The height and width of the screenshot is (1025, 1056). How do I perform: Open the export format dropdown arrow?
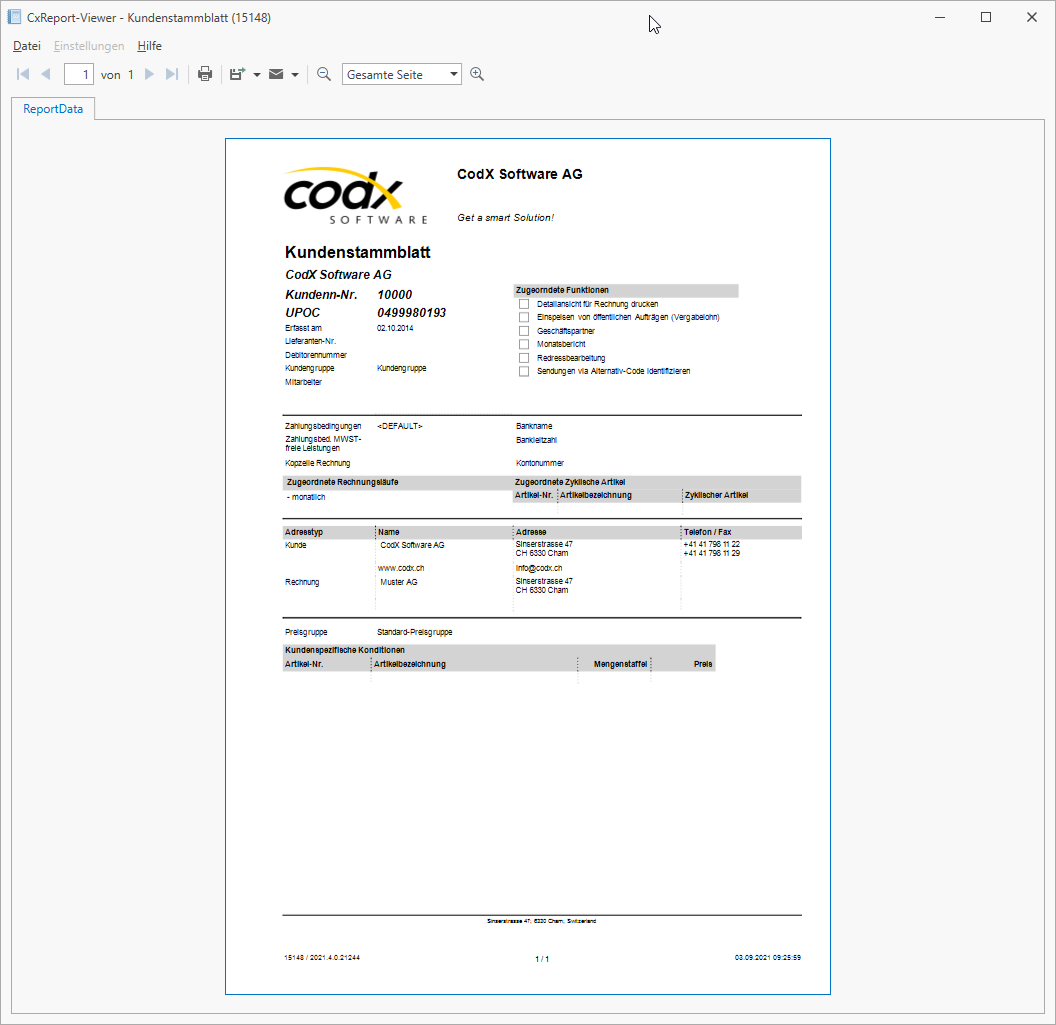point(256,73)
